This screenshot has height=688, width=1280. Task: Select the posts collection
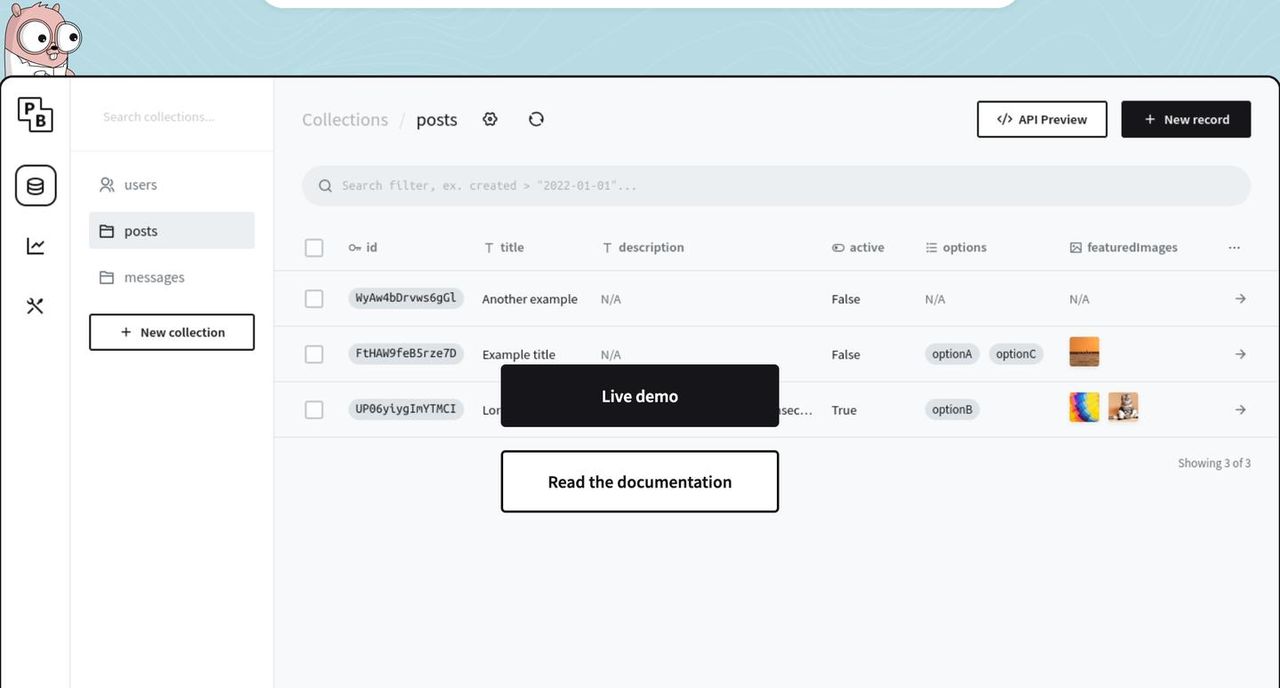172,231
